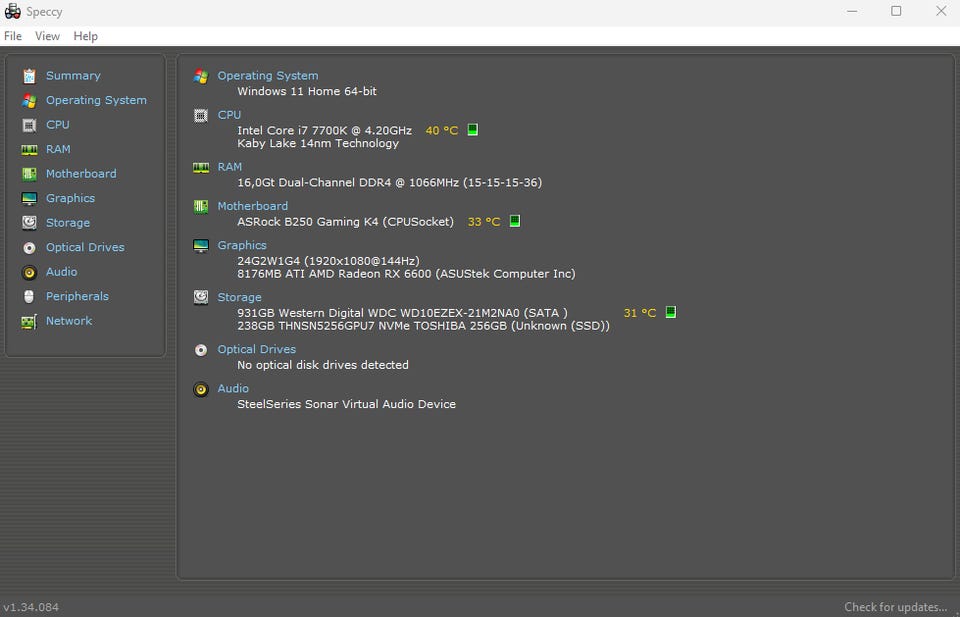Click the '16,0Gt Dual-Channel DDR4' RAM line
The image size is (960, 617).
click(x=389, y=182)
